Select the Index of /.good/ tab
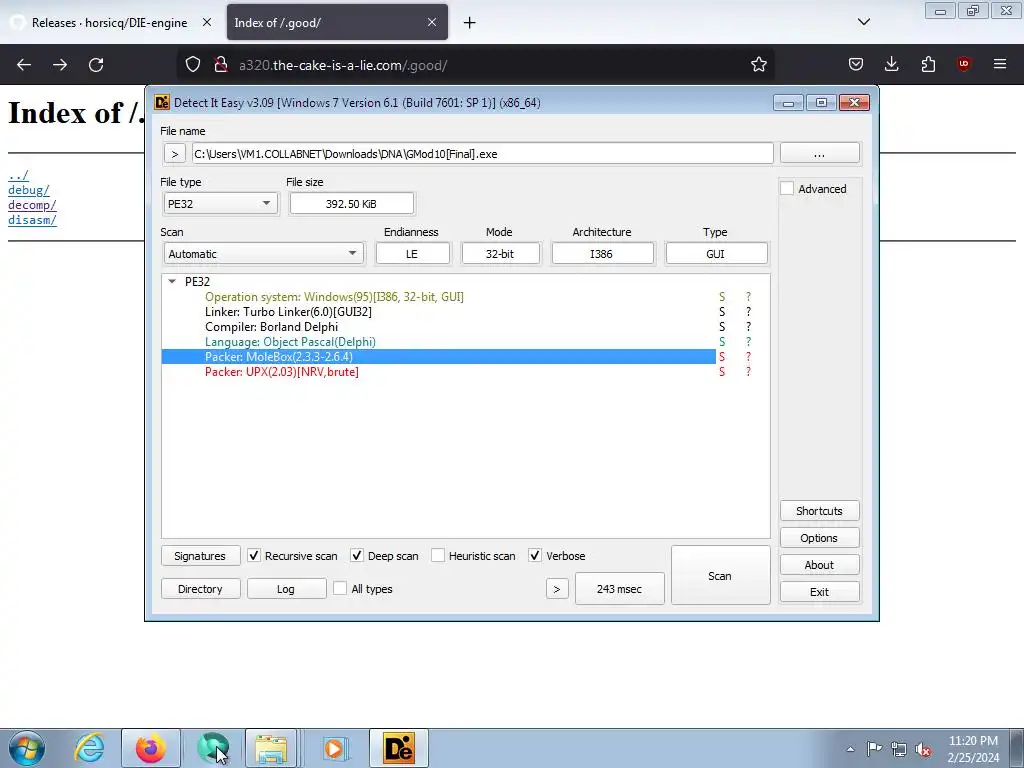Screen dimensions: 1024x768 (x=337, y=23)
